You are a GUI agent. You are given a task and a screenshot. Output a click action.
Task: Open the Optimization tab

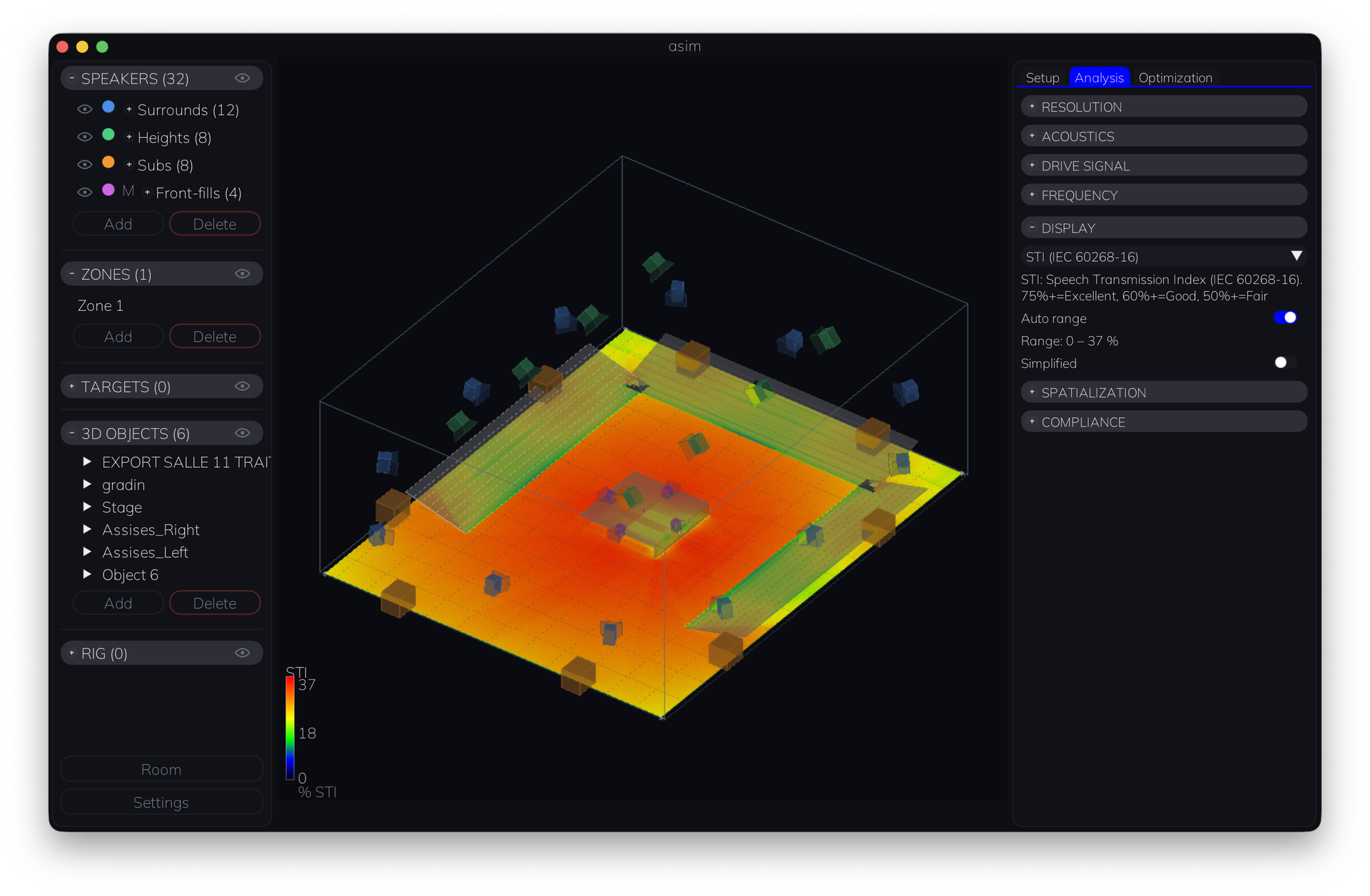pos(1175,78)
